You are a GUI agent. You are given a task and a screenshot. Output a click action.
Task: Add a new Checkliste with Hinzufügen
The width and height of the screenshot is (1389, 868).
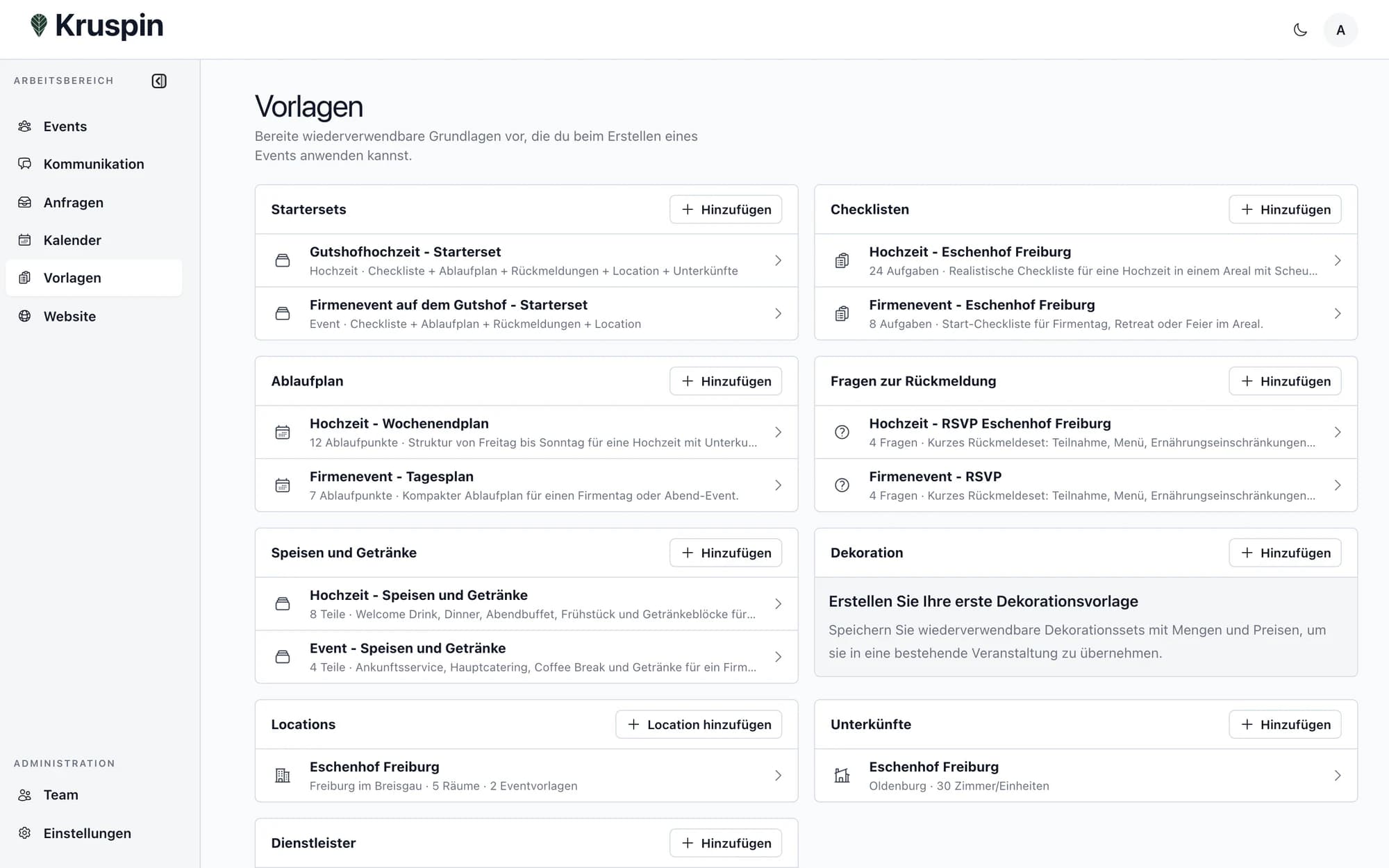pyautogui.click(x=1285, y=209)
